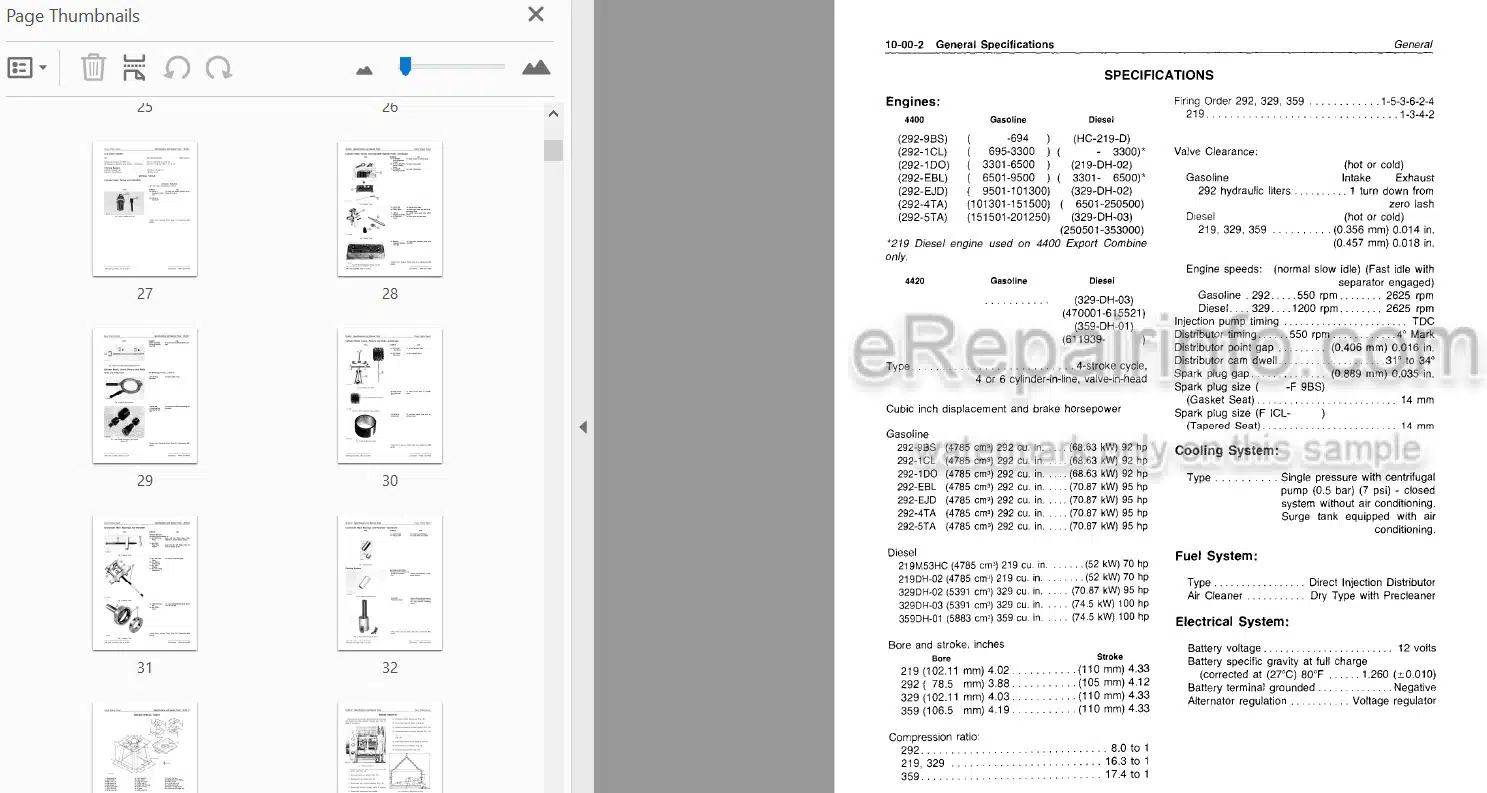Screen dimensions: 1487x793
Task: Select page 30 thumbnail
Action: pos(390,395)
